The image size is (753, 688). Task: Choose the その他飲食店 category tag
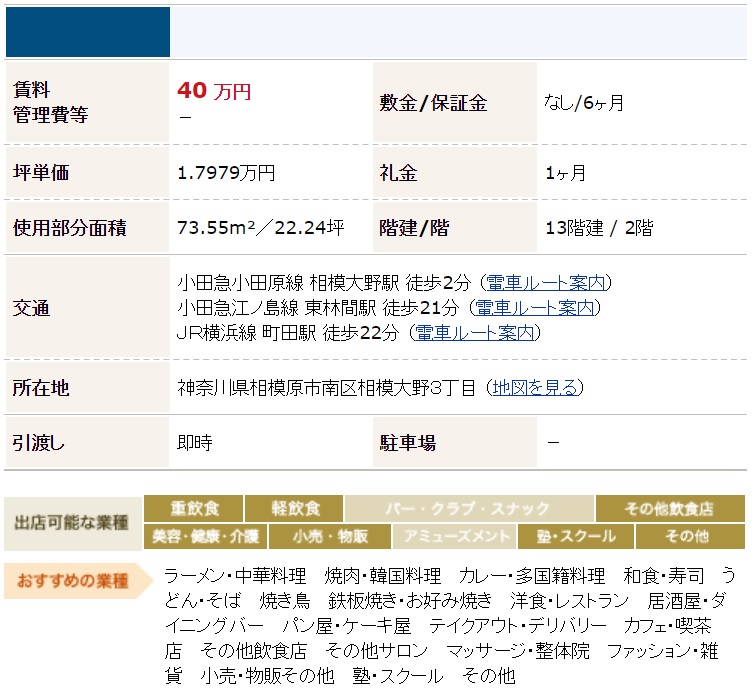(669, 508)
